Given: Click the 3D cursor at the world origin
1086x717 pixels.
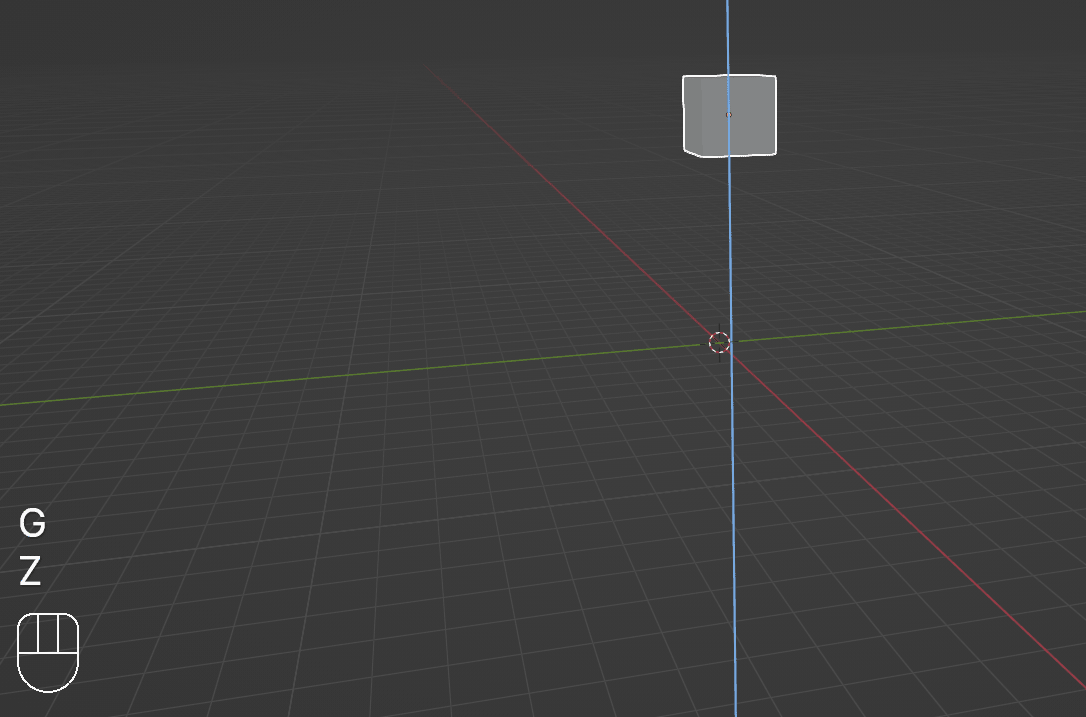Looking at the screenshot, I should (719, 343).
